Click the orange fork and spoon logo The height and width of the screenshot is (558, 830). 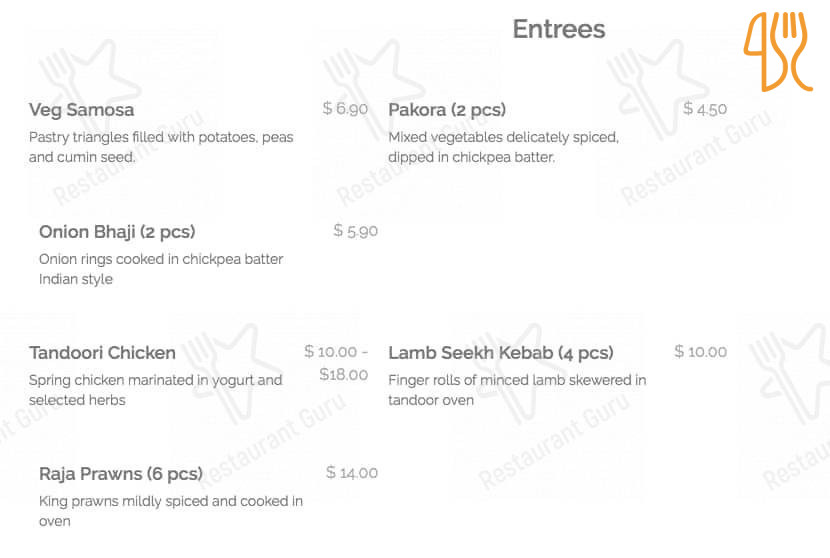pos(778,51)
